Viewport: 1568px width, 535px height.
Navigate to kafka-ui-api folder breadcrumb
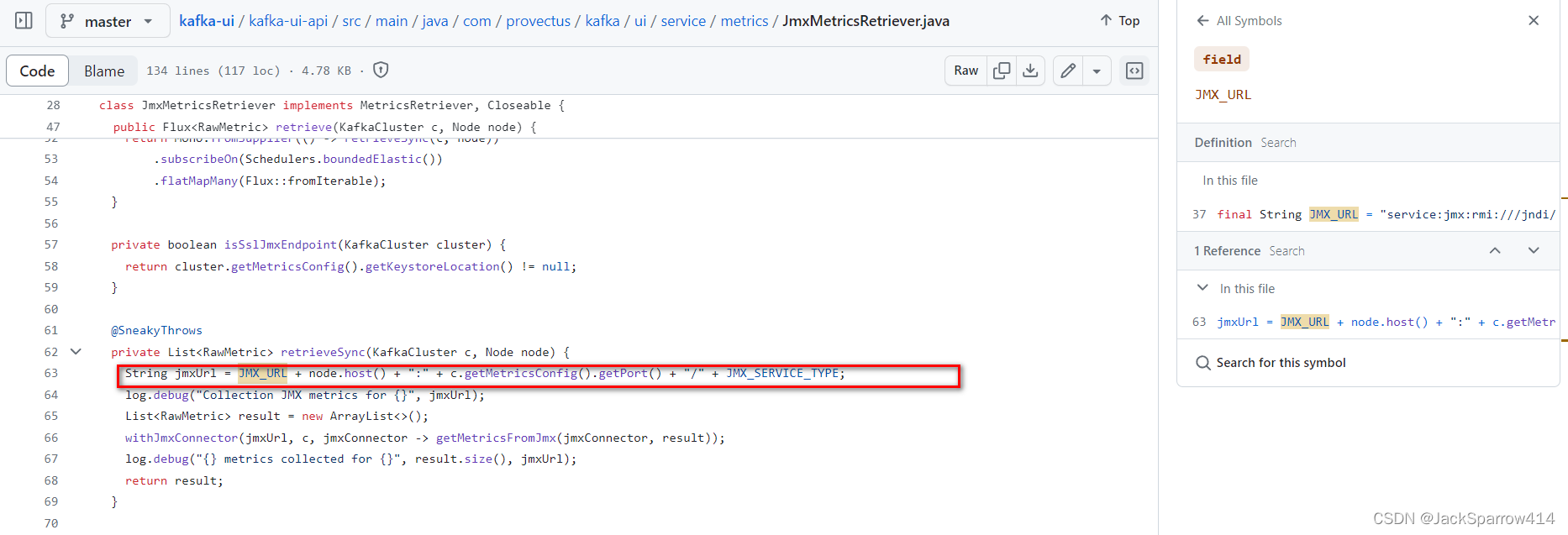288,21
